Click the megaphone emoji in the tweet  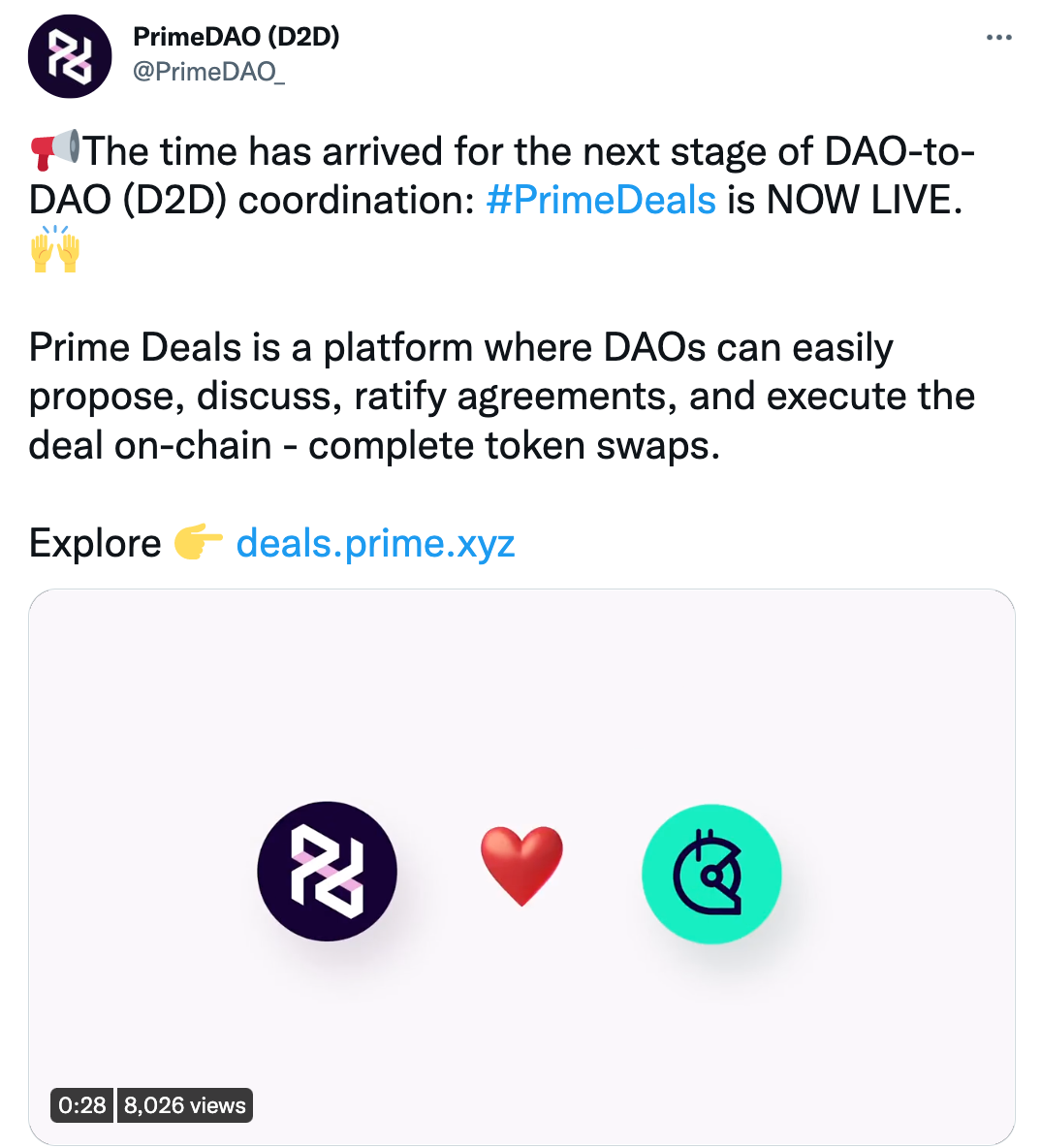(54, 150)
